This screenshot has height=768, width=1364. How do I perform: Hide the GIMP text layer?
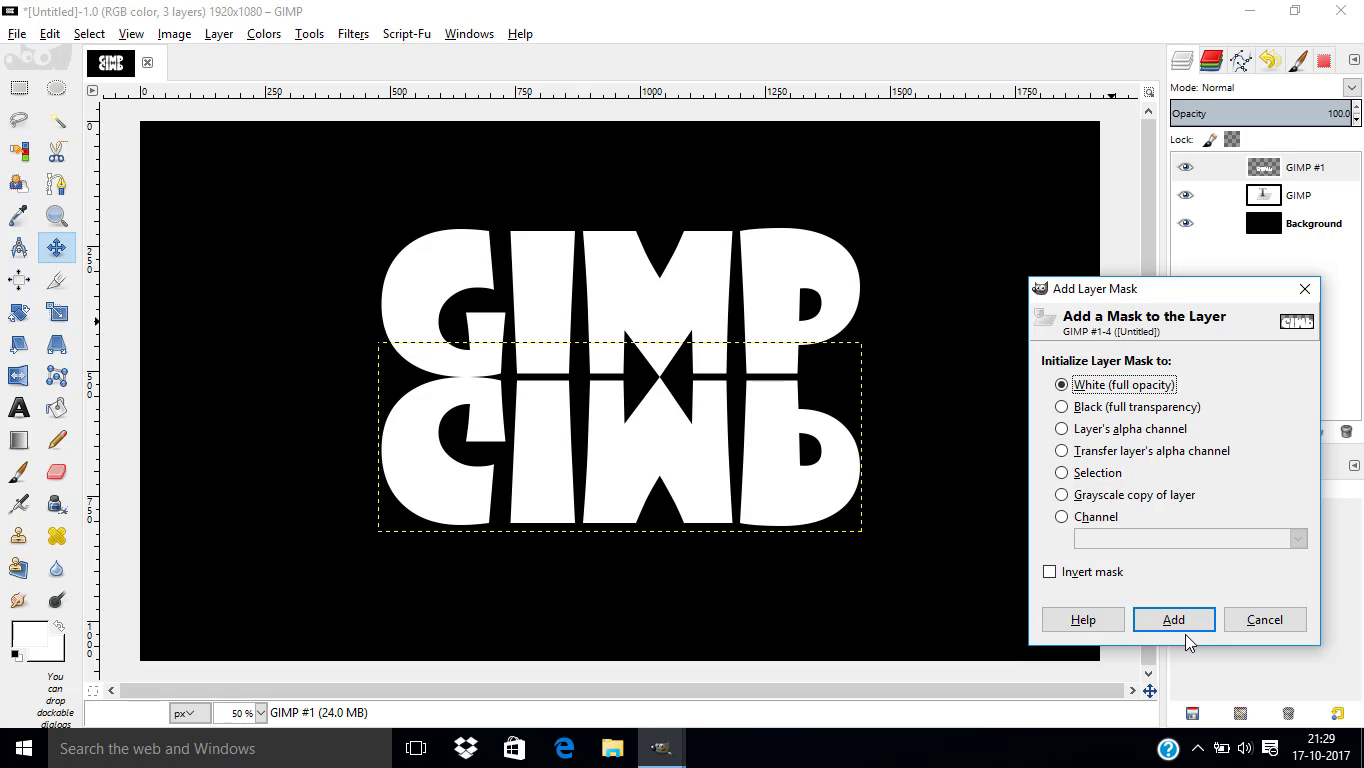pyautogui.click(x=1185, y=195)
